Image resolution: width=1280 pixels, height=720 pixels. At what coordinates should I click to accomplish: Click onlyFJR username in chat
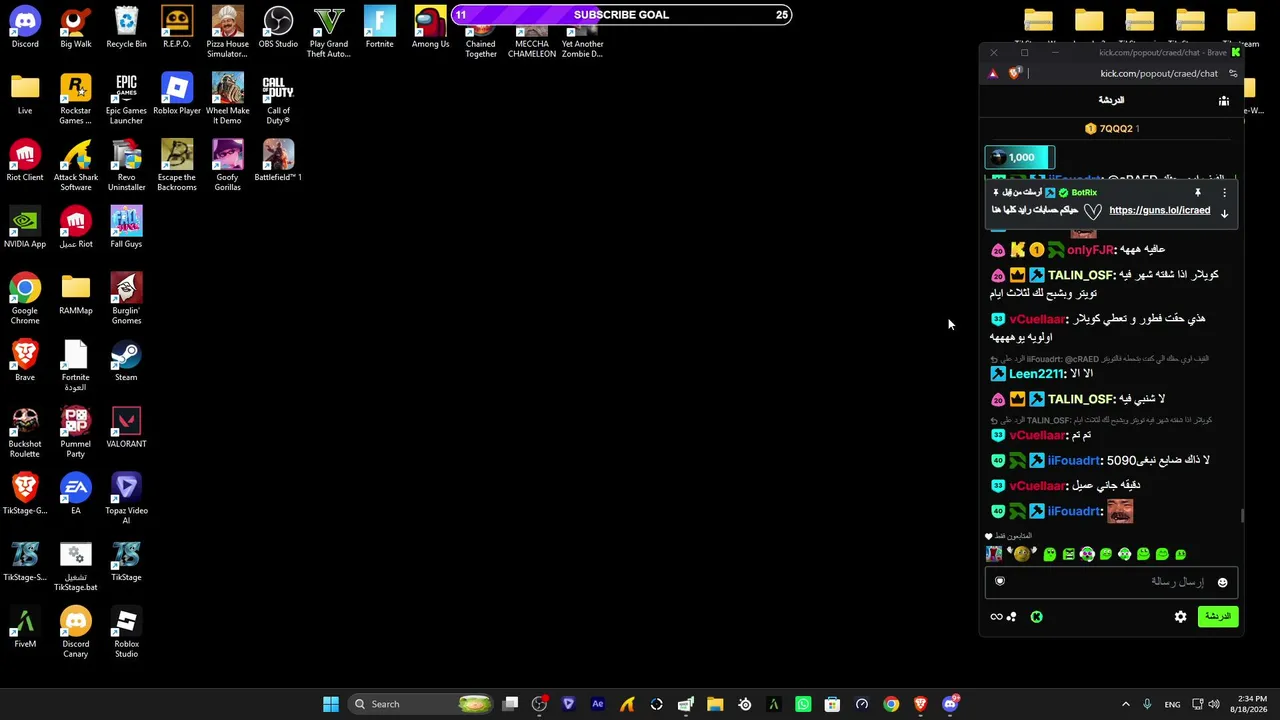(x=1090, y=250)
